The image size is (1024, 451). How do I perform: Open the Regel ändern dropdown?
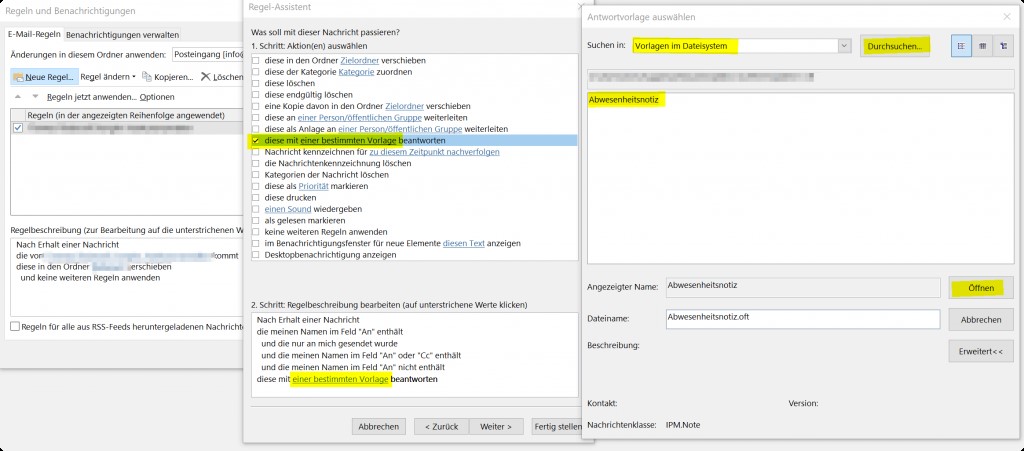point(108,77)
